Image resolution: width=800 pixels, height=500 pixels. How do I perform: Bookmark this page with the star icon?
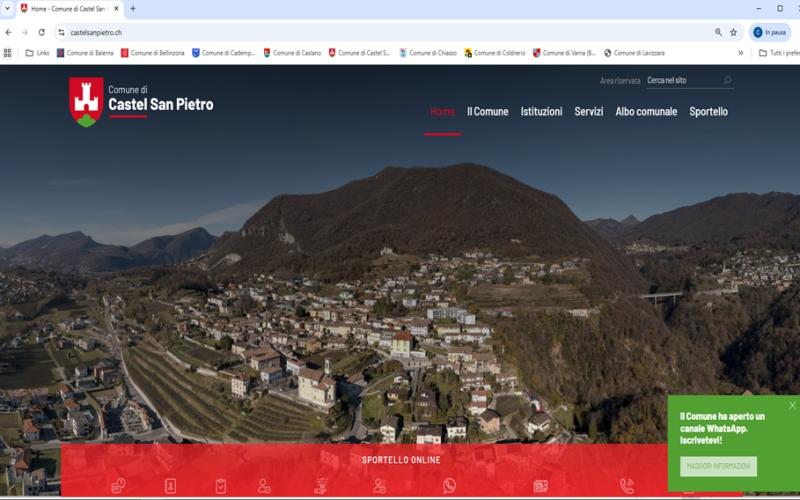[x=733, y=32]
